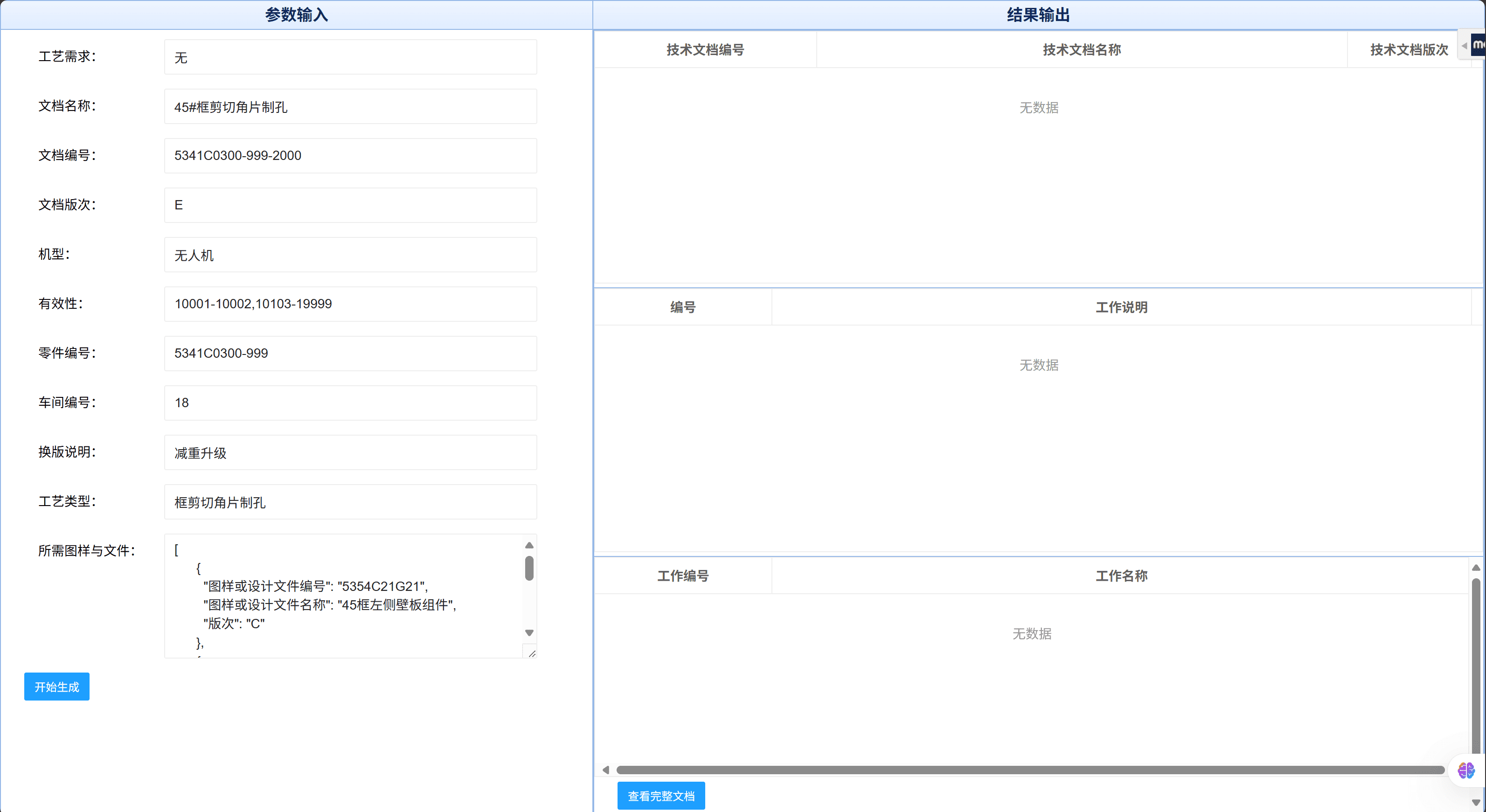Viewport: 1486px width, 812px height.
Task: Click the 工作说明 column header
Action: pos(1121,307)
